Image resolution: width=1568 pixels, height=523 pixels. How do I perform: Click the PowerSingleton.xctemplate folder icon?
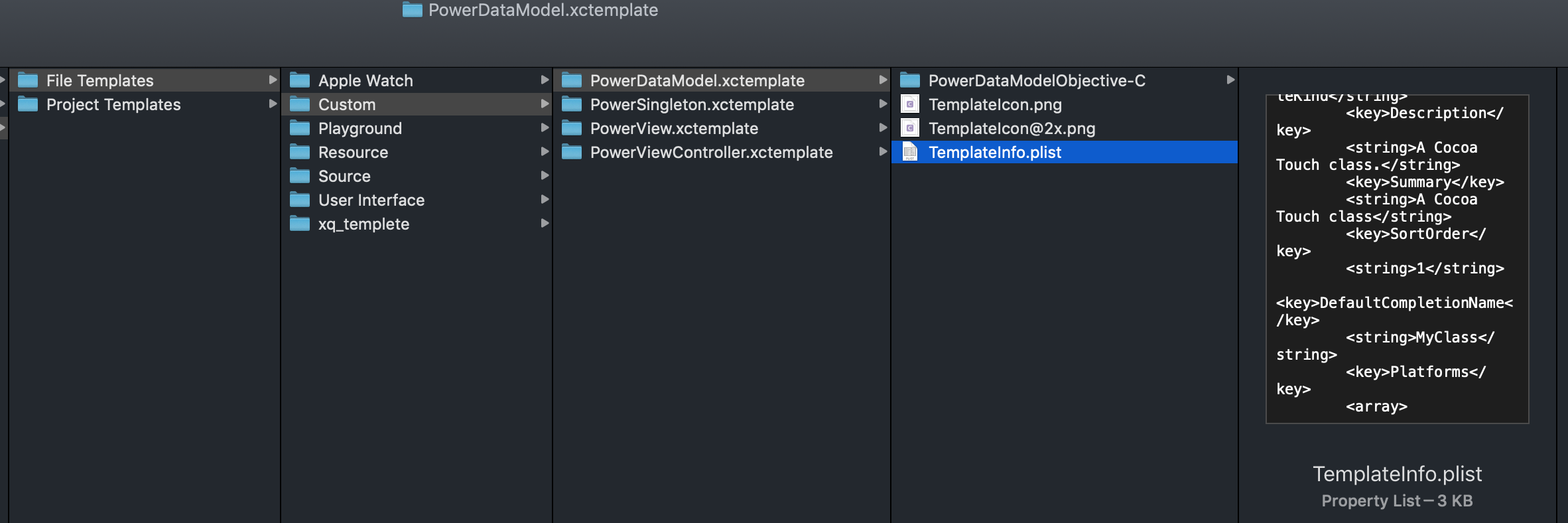[x=572, y=104]
